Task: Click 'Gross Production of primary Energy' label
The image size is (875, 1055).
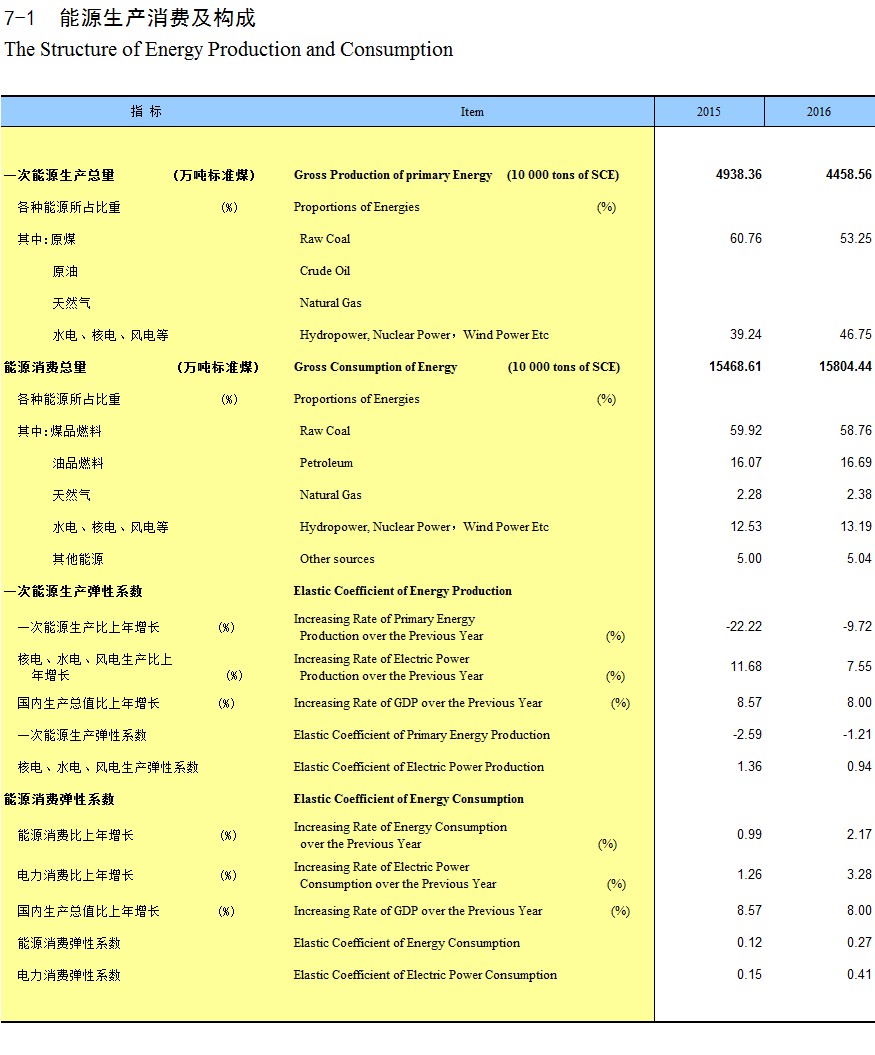Action: (393, 175)
